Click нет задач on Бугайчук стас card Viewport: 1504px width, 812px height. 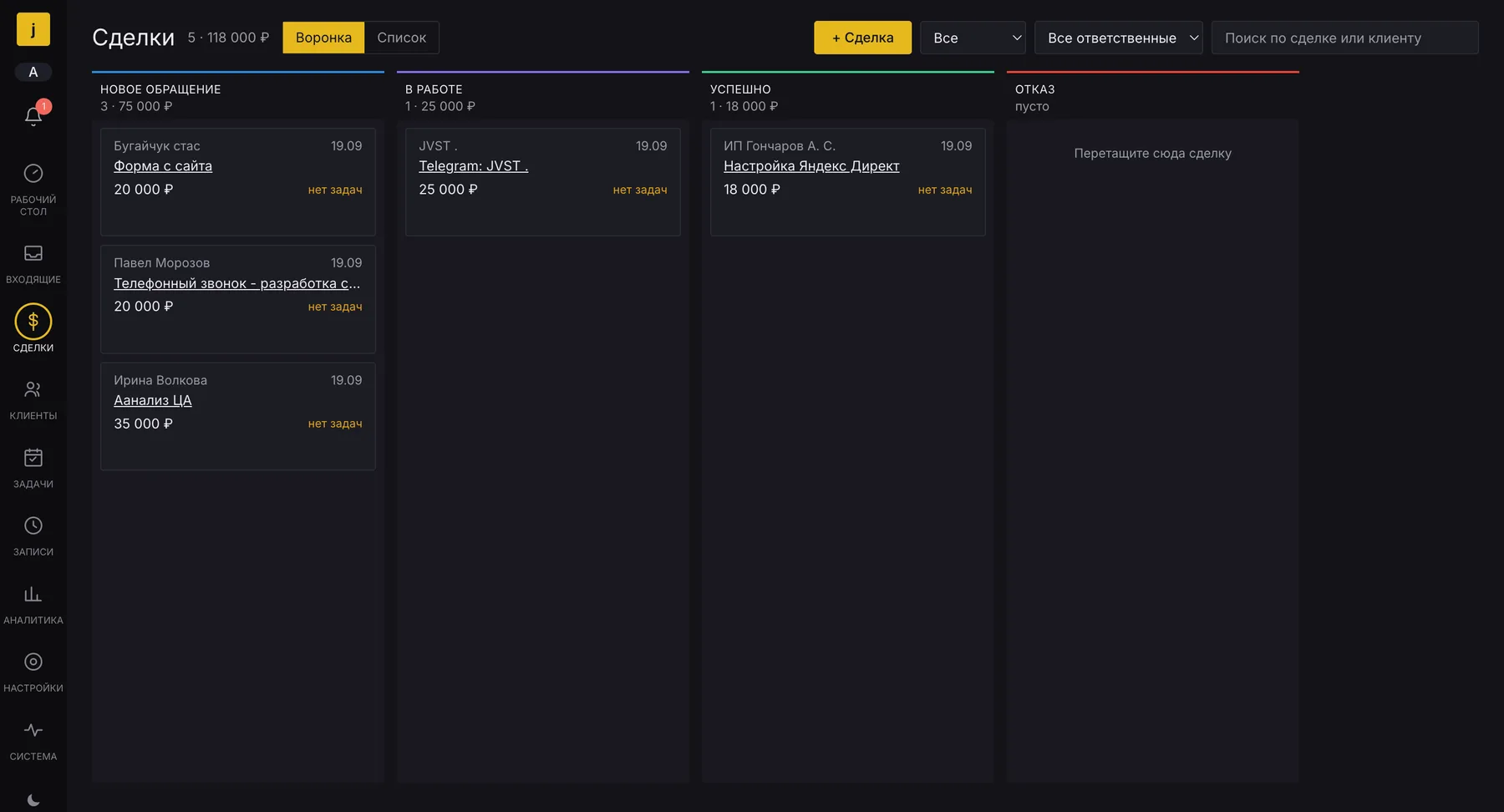[x=335, y=190]
